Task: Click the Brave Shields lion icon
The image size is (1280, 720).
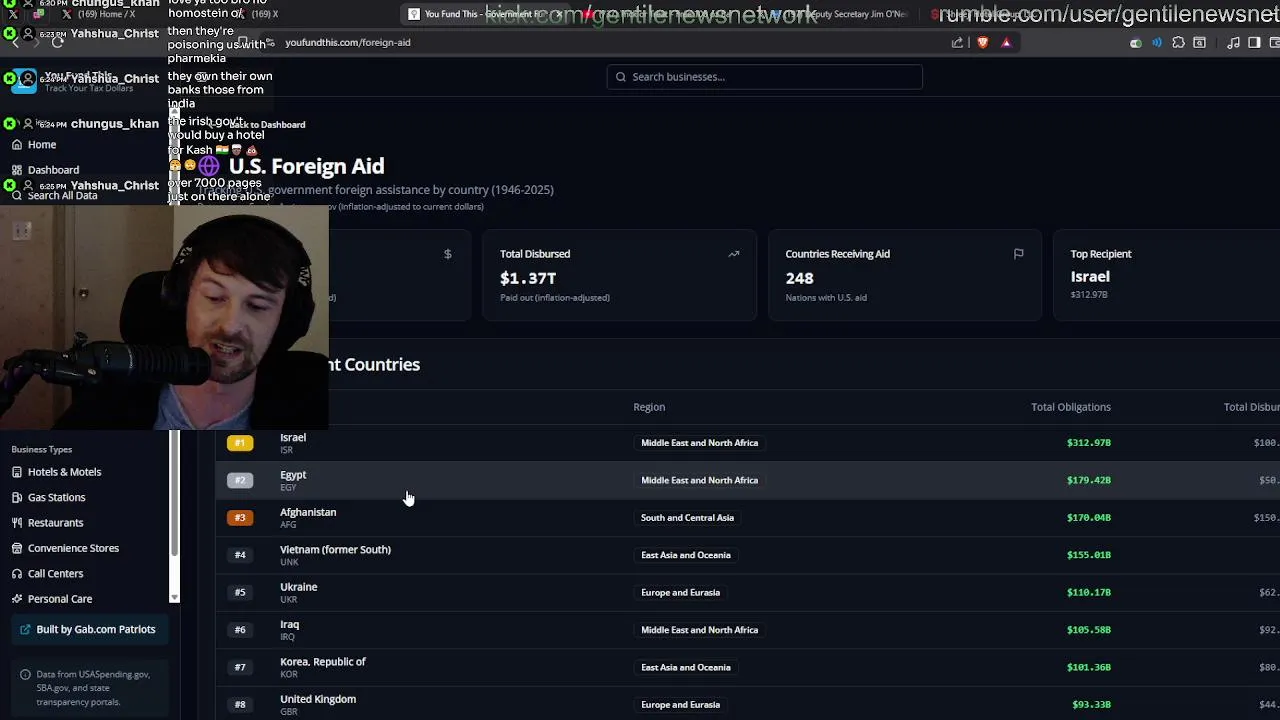Action: 983,43
